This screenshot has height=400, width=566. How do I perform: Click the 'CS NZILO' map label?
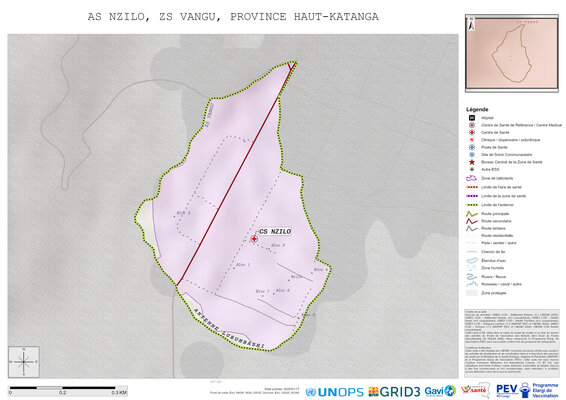(275, 231)
